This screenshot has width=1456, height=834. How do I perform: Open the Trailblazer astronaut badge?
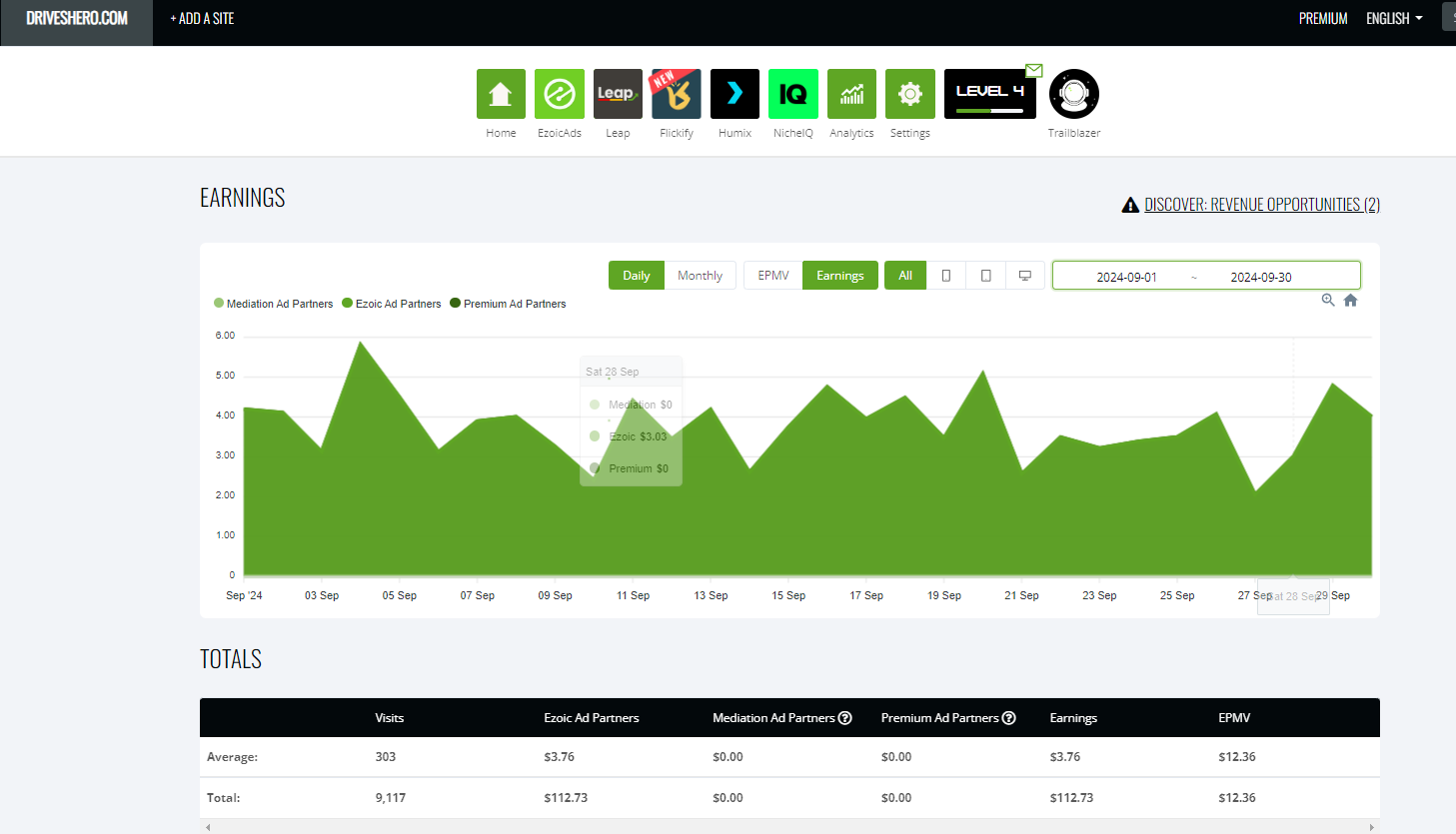point(1074,94)
